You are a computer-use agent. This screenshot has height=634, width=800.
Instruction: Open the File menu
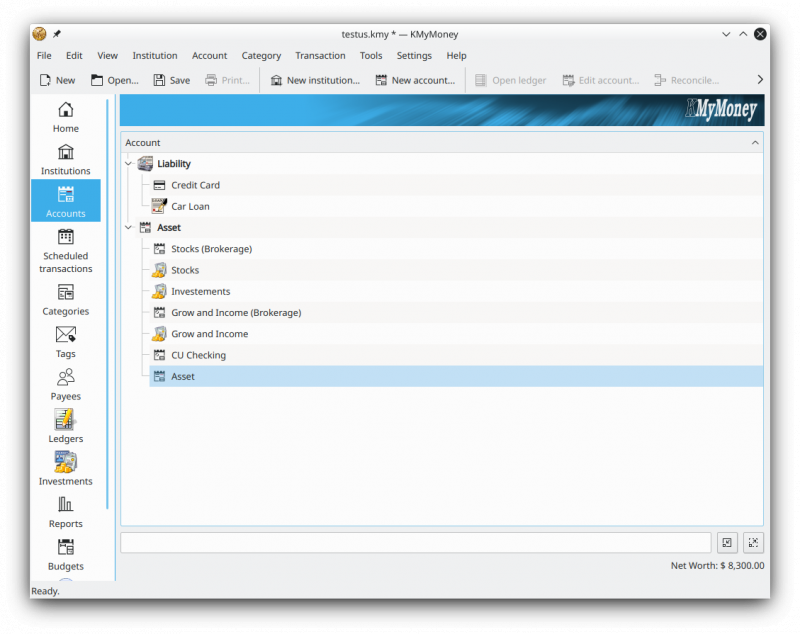44,56
